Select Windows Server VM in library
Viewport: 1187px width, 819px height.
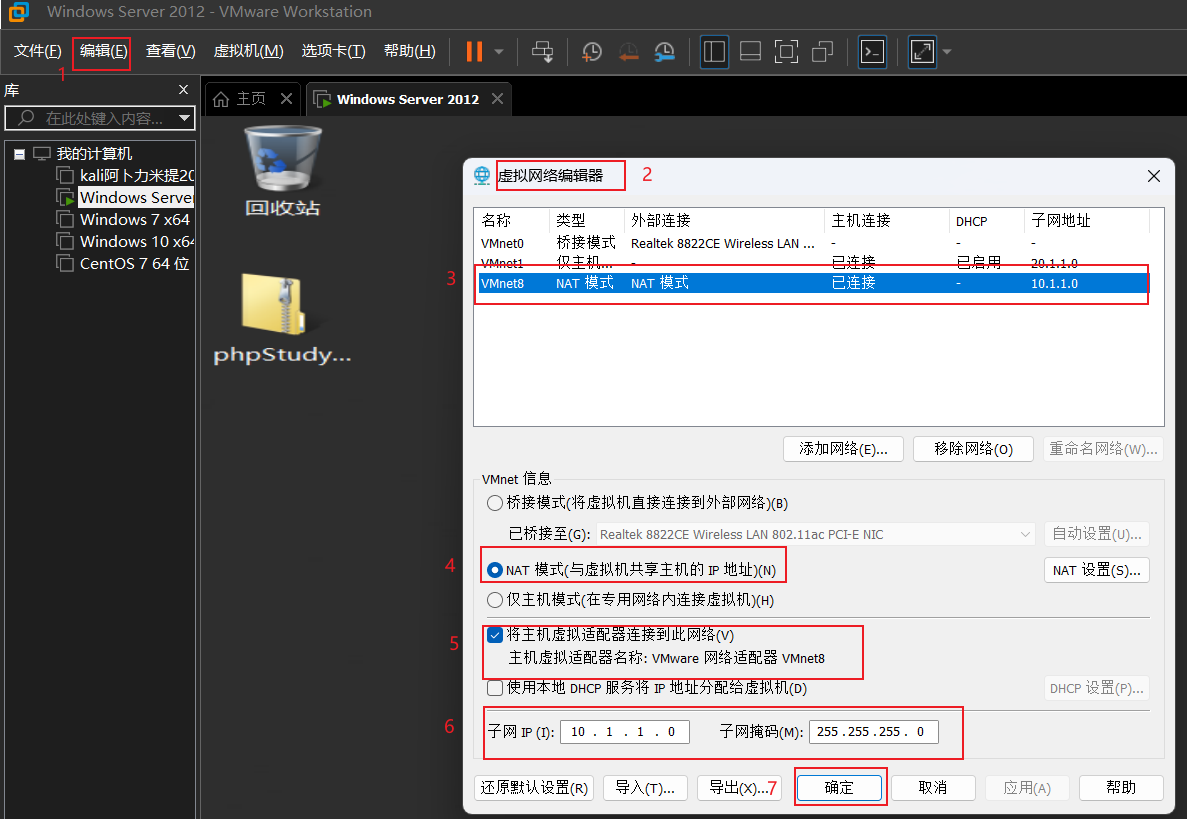(x=126, y=198)
